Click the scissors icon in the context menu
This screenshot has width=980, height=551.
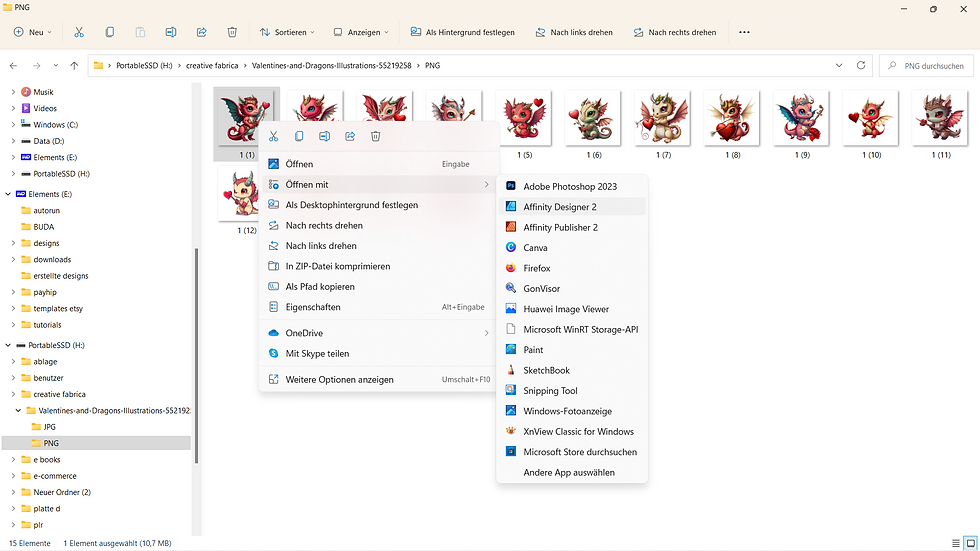(x=273, y=136)
